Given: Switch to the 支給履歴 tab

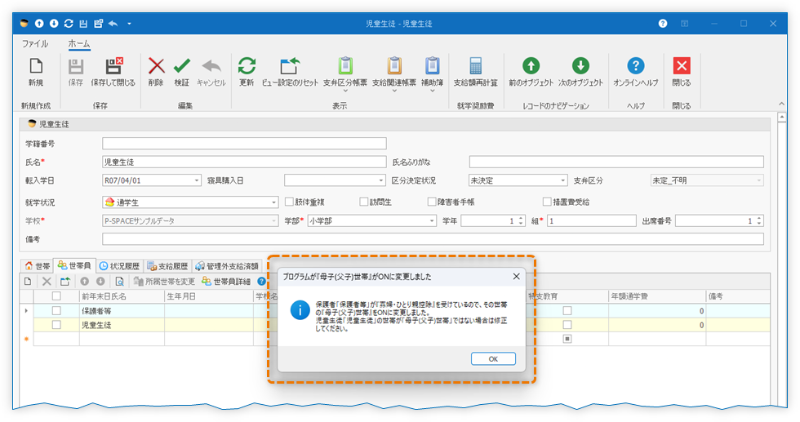Looking at the screenshot, I should (x=167, y=266).
